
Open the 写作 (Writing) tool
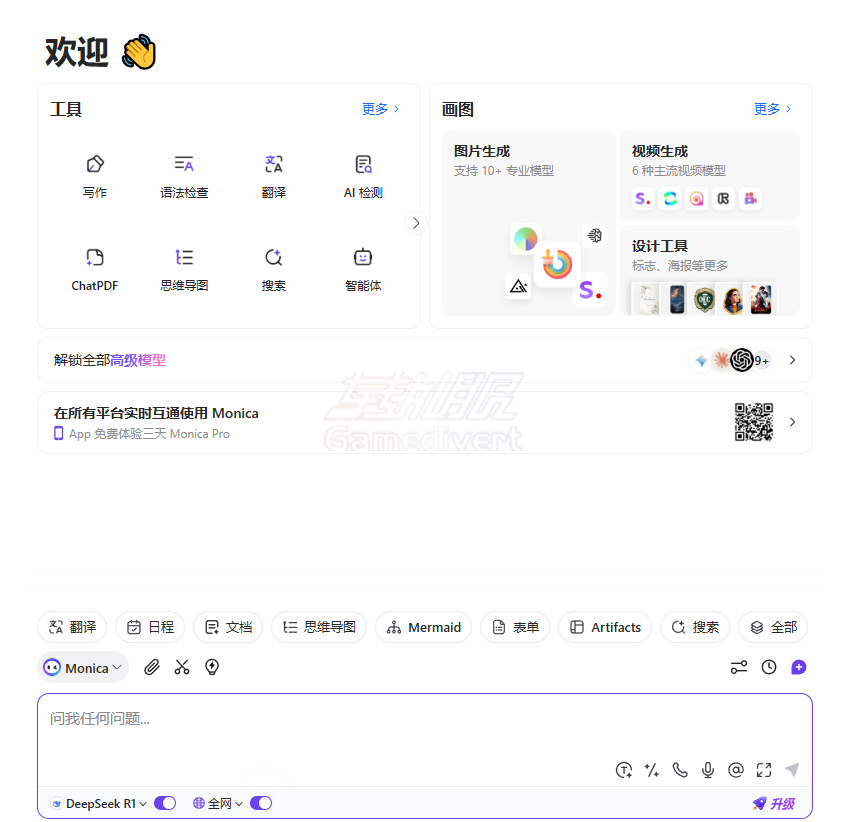coord(94,175)
